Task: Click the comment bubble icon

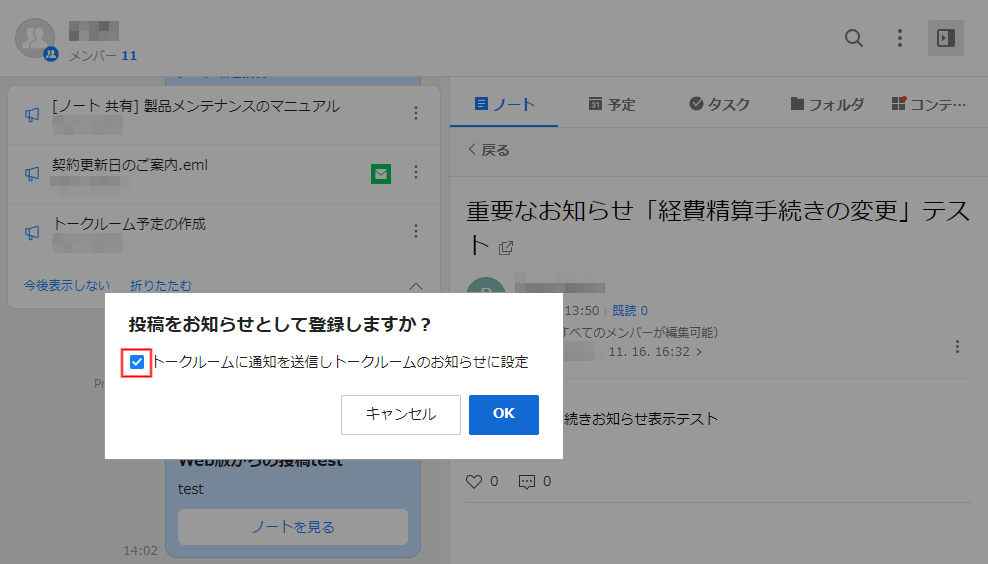Action: pos(527,481)
